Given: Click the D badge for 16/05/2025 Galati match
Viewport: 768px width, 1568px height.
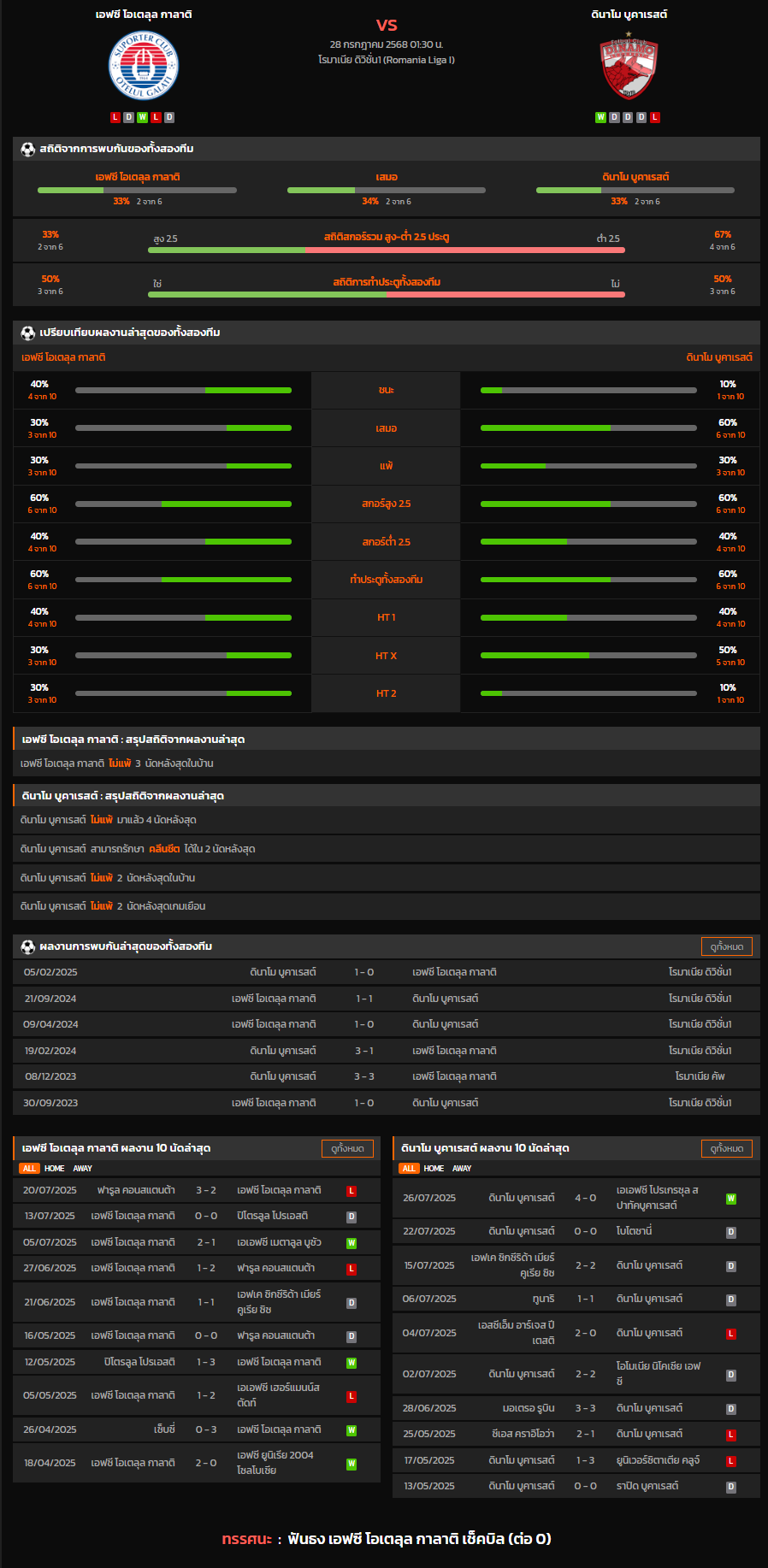Looking at the screenshot, I should tap(352, 1336).
